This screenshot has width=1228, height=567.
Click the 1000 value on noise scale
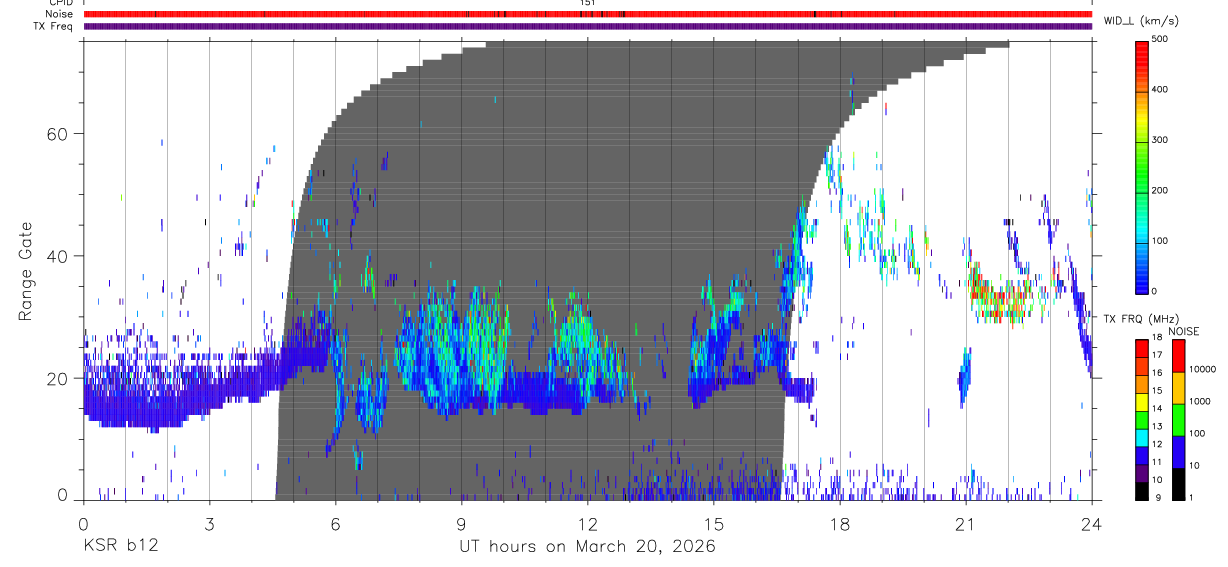[x=1200, y=401]
